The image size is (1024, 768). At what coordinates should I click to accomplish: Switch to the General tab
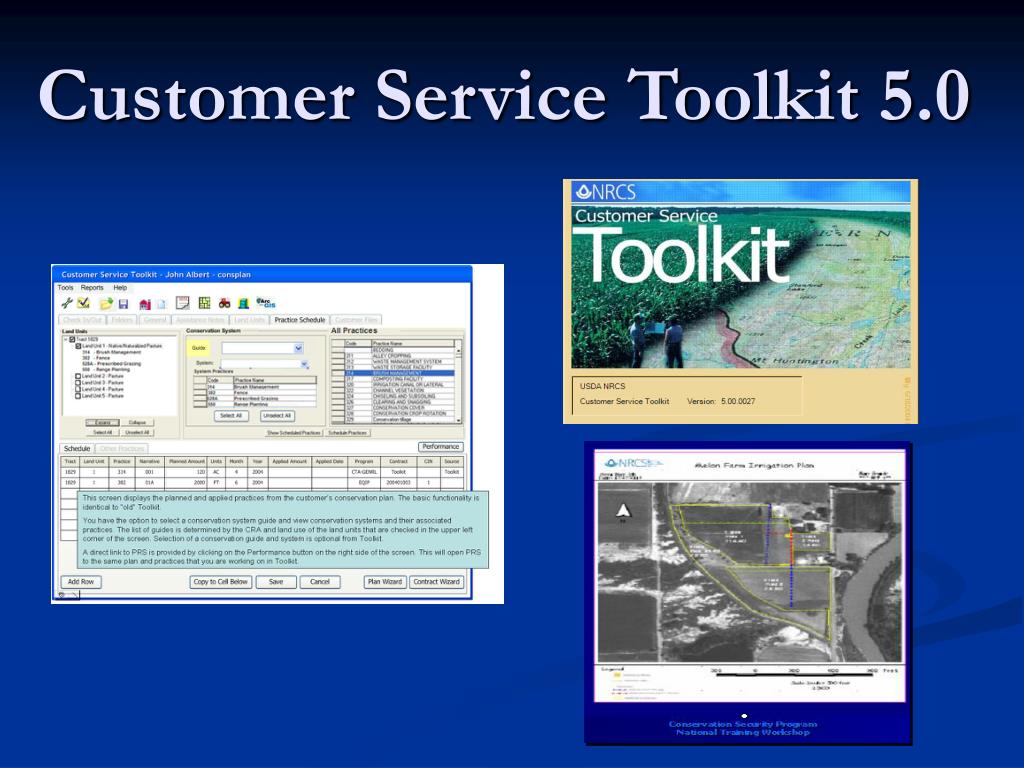(155, 320)
